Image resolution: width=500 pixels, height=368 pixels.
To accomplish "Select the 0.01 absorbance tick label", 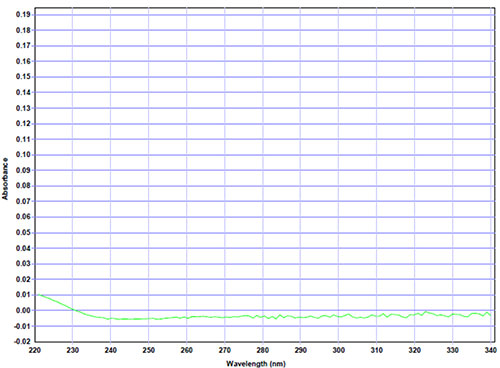I will (23, 295).
